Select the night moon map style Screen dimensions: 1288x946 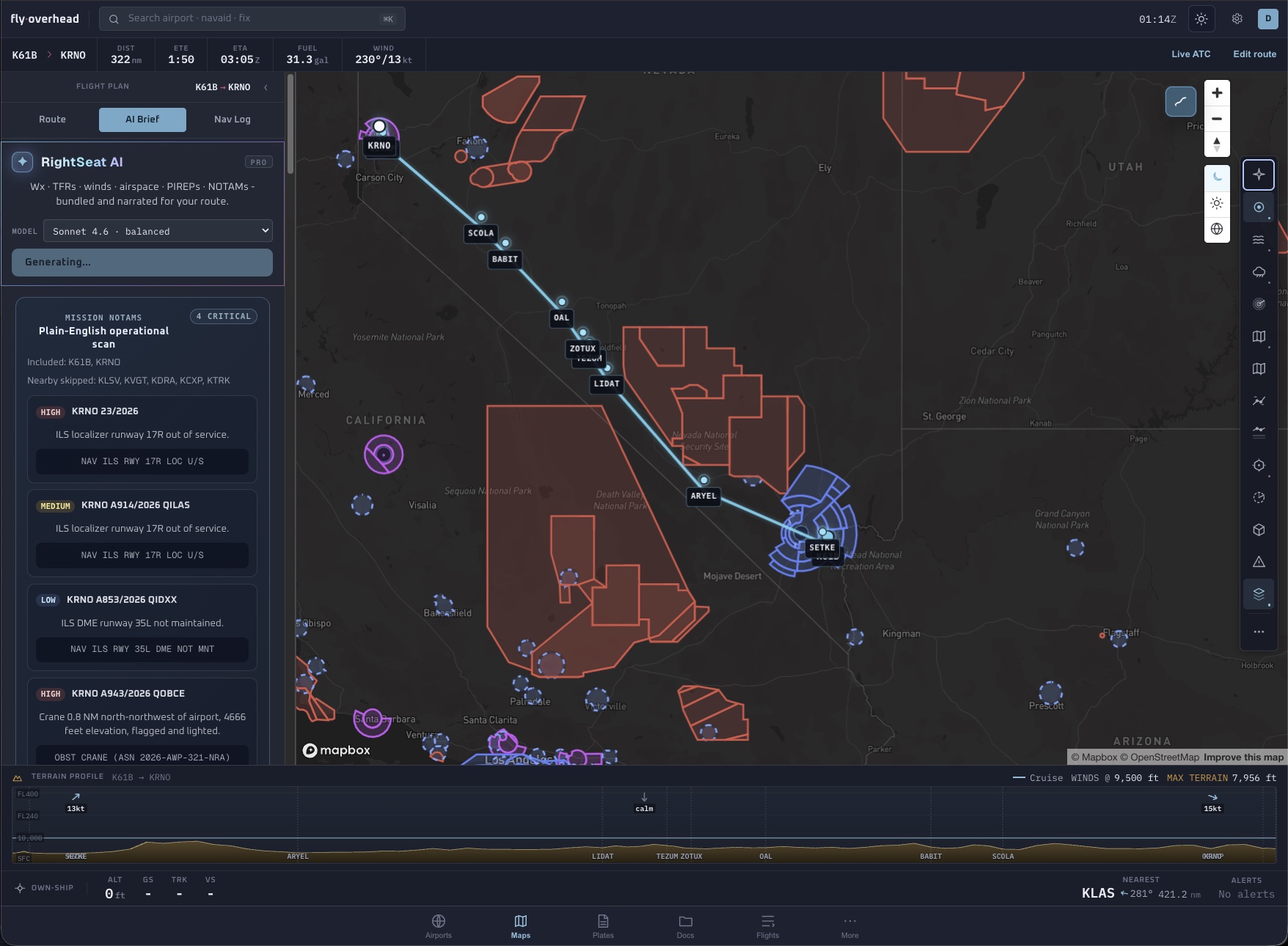pos(1217,177)
